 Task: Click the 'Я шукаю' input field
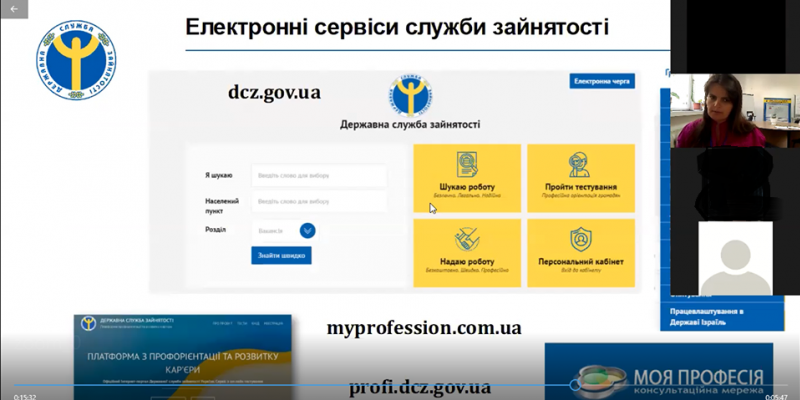(x=318, y=176)
